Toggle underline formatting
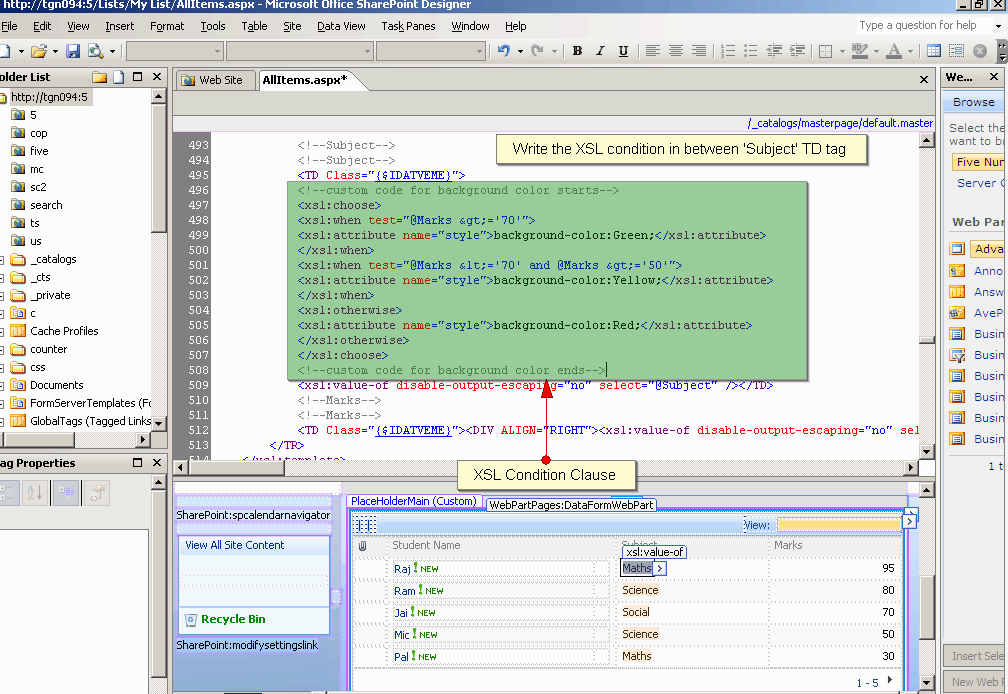 [x=624, y=51]
